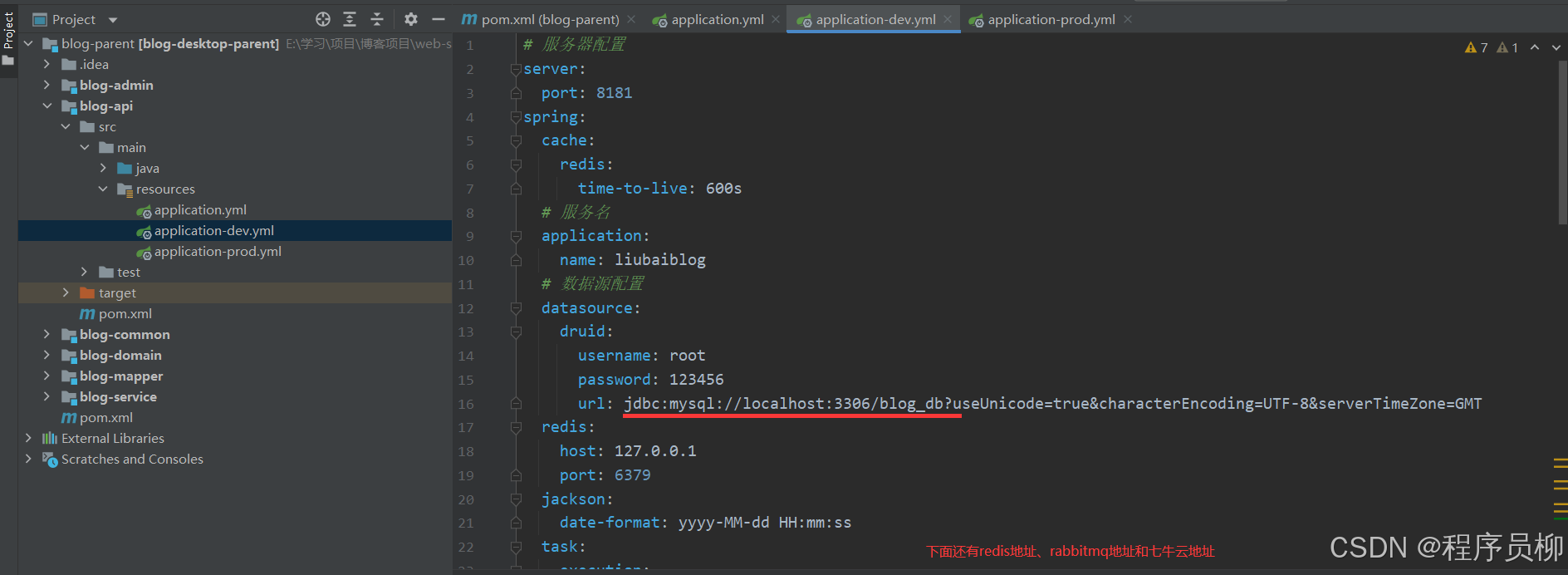The width and height of the screenshot is (1568, 575).
Task: Expand the blog-mapper module
Action: (x=47, y=376)
